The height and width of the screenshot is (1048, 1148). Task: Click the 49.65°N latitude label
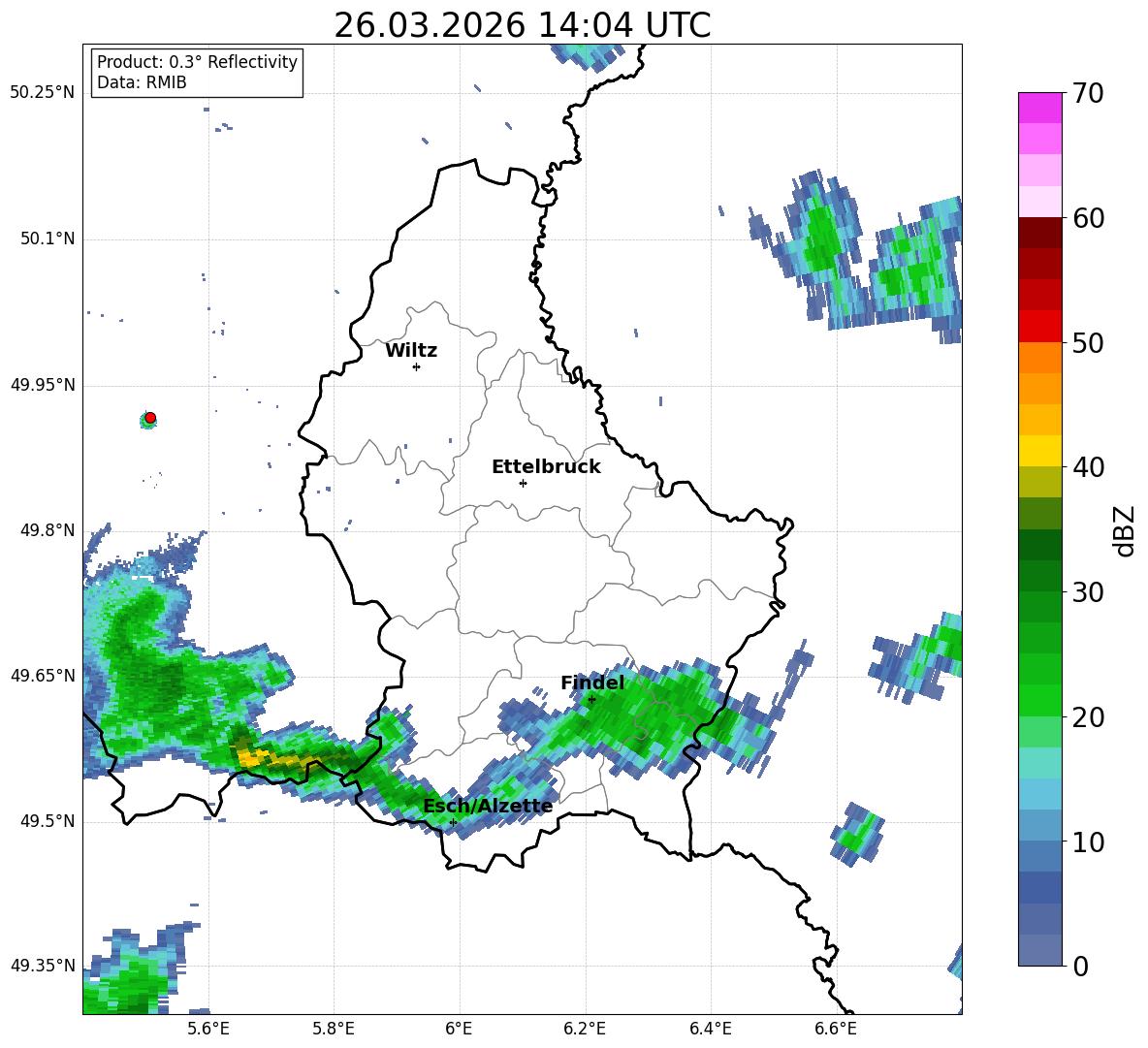point(43,675)
